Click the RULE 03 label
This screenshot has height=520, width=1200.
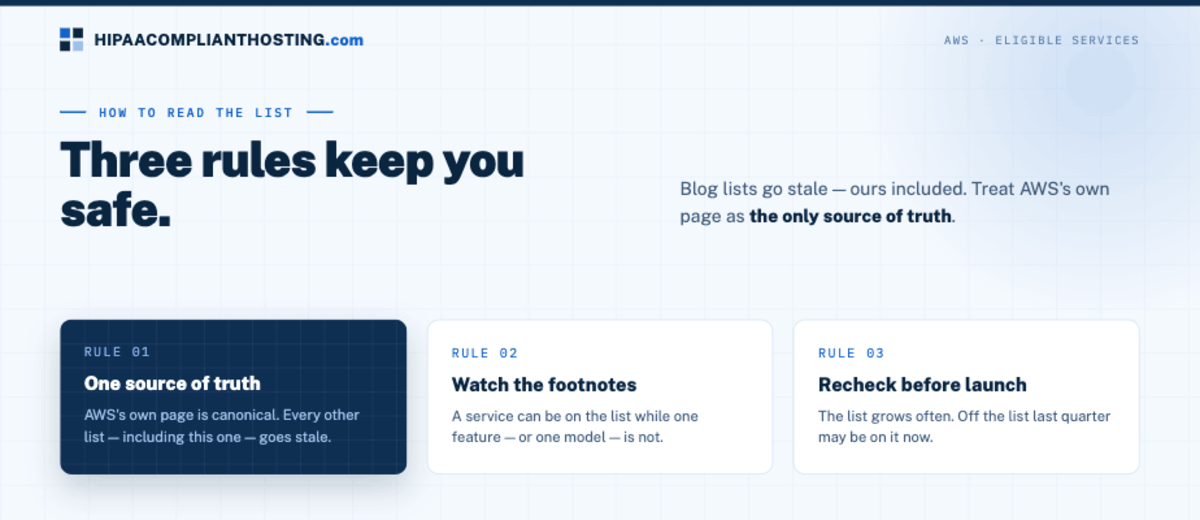coord(852,353)
